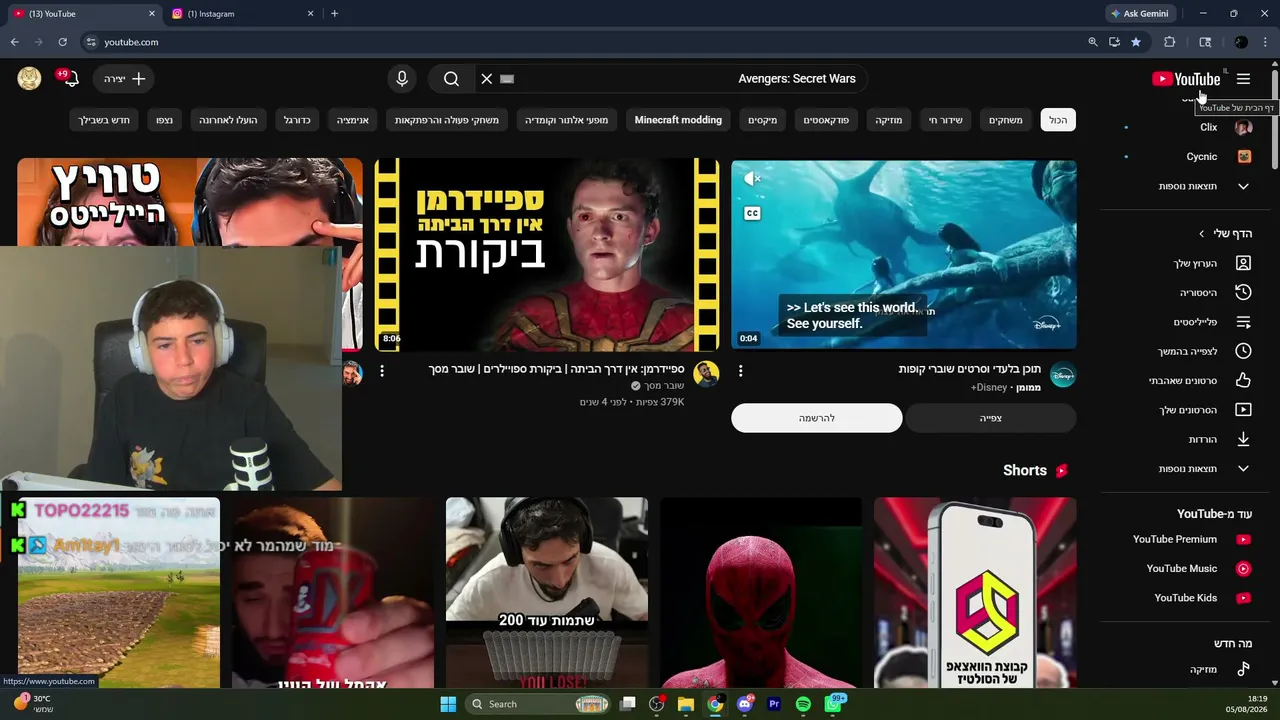Viewport: 1280px width, 720px height.
Task: Open the Shorts video שתמות עוד 200
Action: tap(547, 593)
